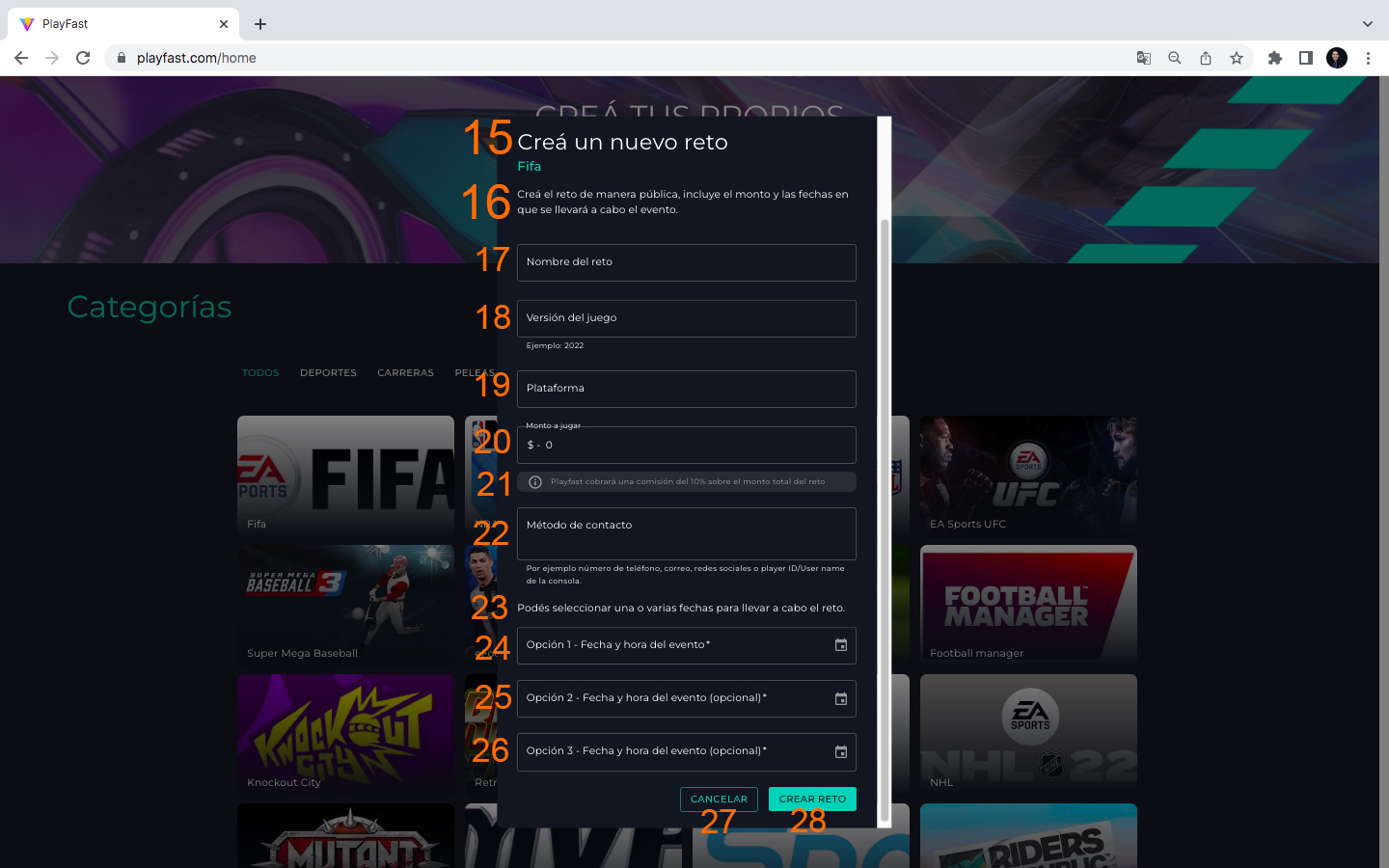Select the Opción 2 fecha y hora field

(686, 698)
